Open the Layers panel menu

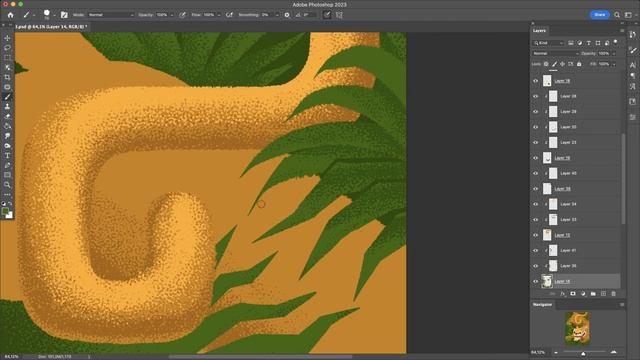pyautogui.click(x=622, y=31)
